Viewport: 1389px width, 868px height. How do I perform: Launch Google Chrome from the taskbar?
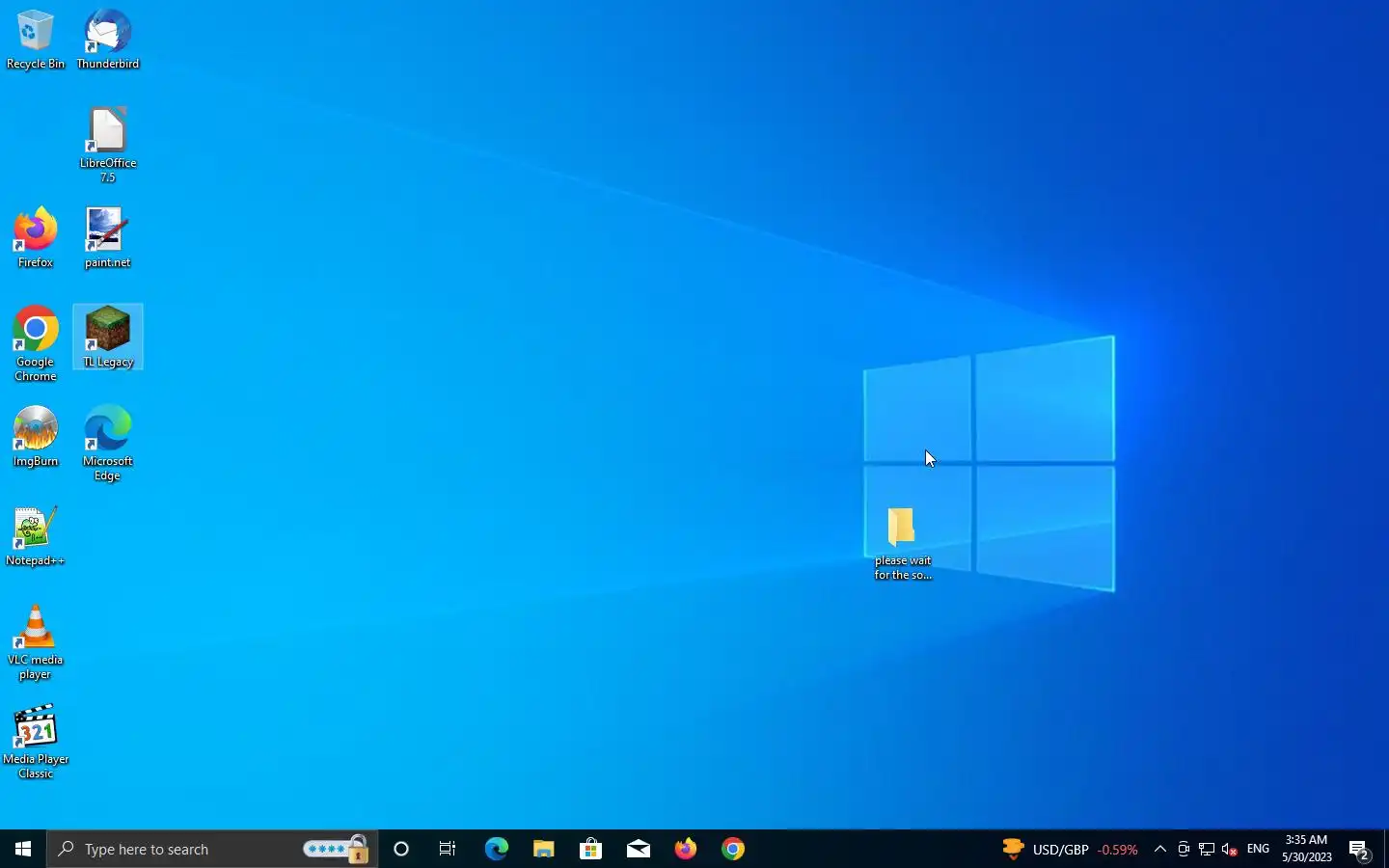point(733,849)
